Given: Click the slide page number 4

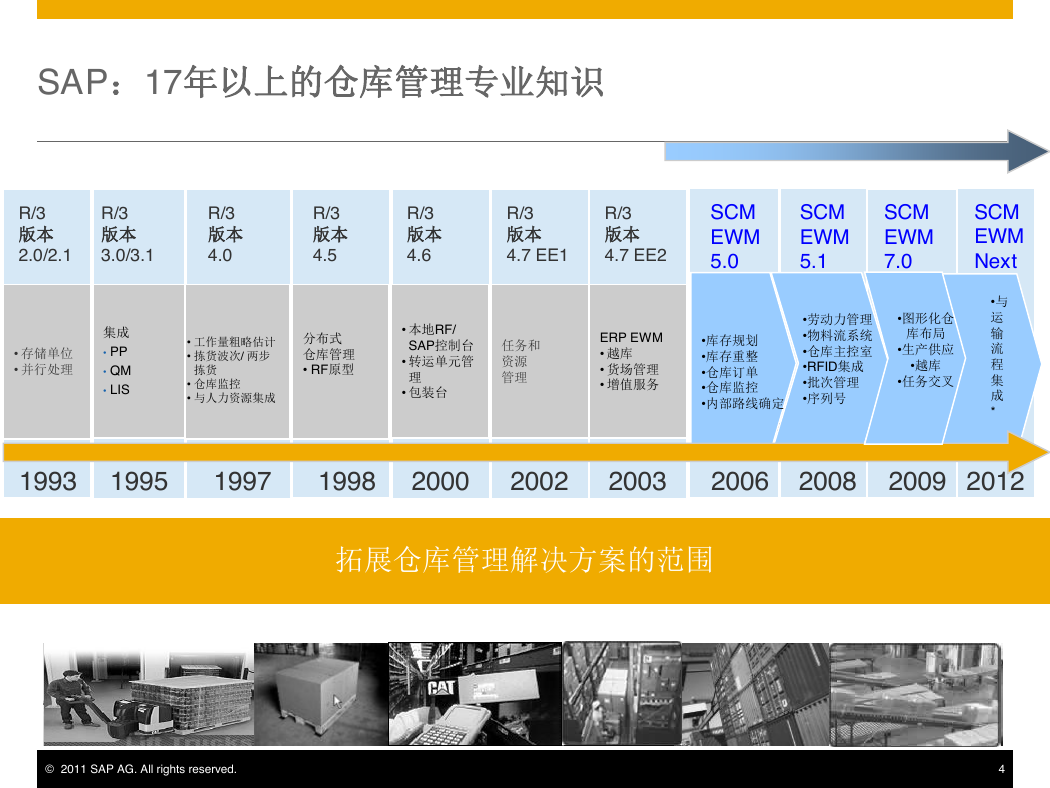Looking at the screenshot, I should click(x=1001, y=769).
